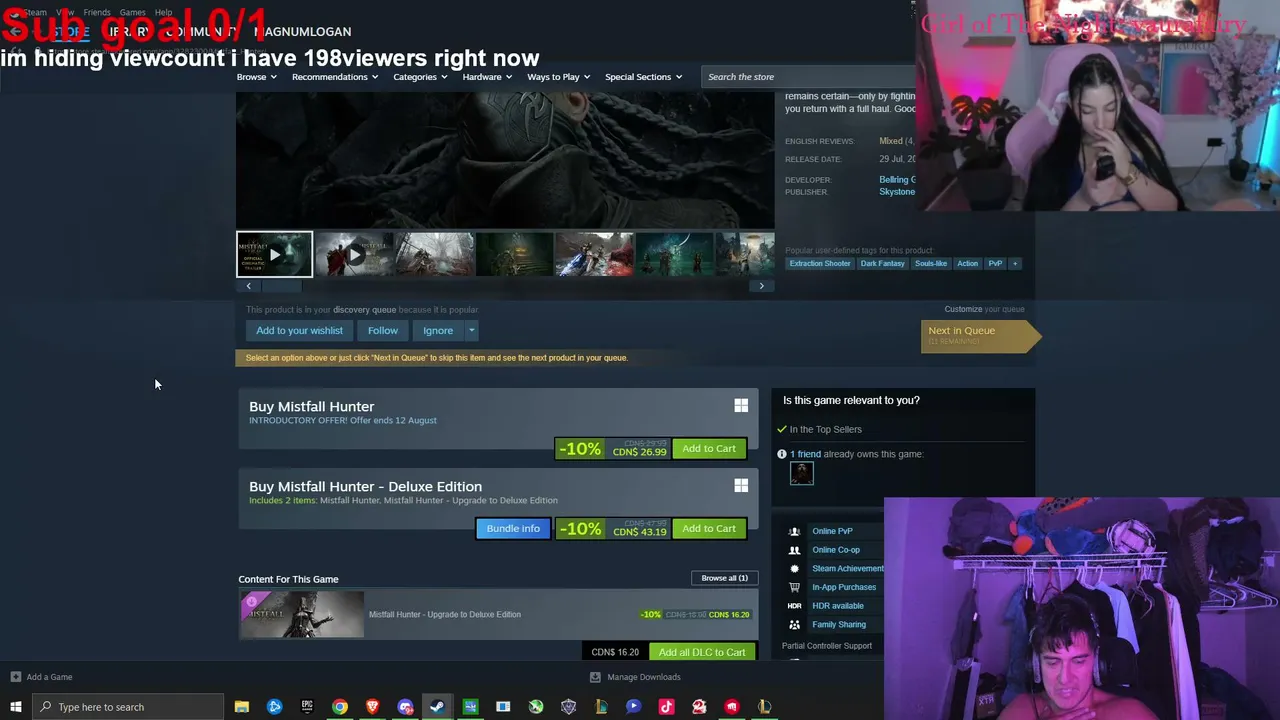Open the PvP tag

[x=995, y=264]
